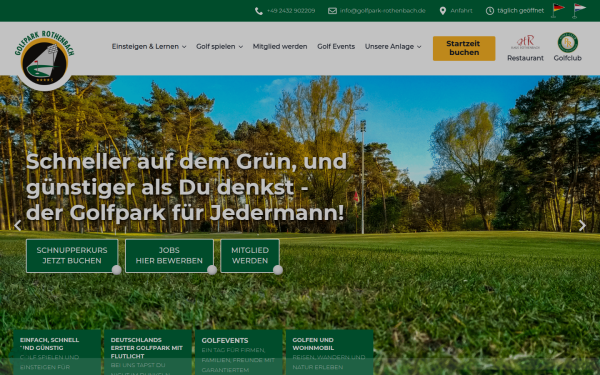Screen dimensions: 600x375
Task: Open the Golfclub text link
Action: tap(567, 58)
